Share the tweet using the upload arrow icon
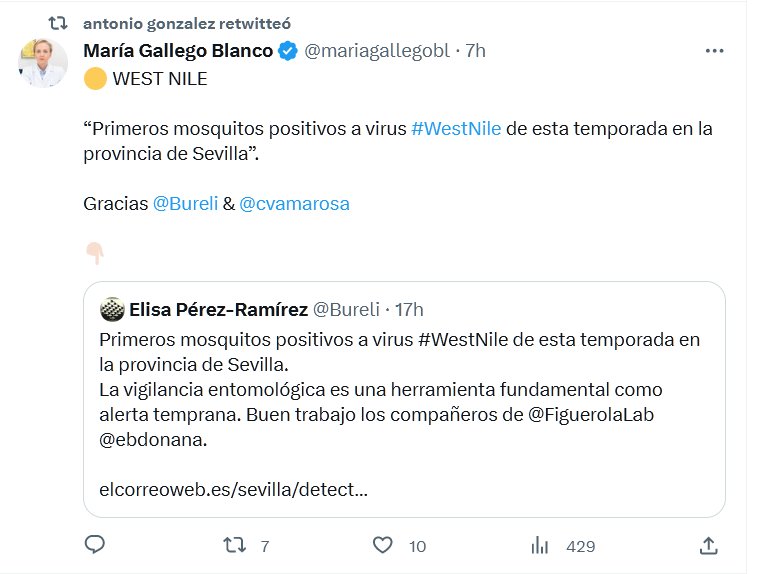This screenshot has width=760, height=574. tap(708, 545)
